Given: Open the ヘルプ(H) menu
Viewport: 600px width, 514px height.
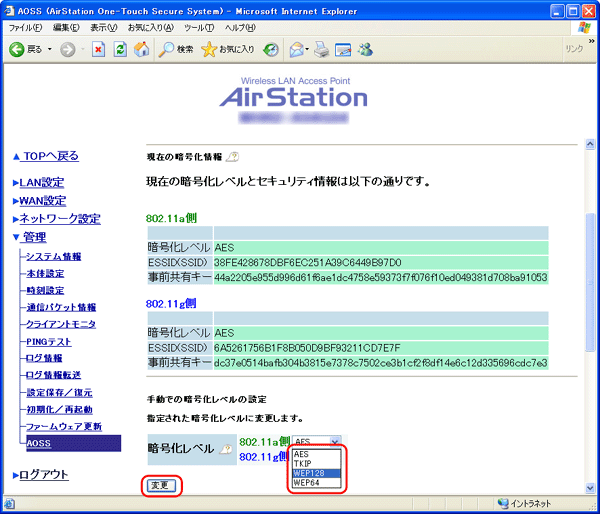Looking at the screenshot, I should tap(240, 28).
